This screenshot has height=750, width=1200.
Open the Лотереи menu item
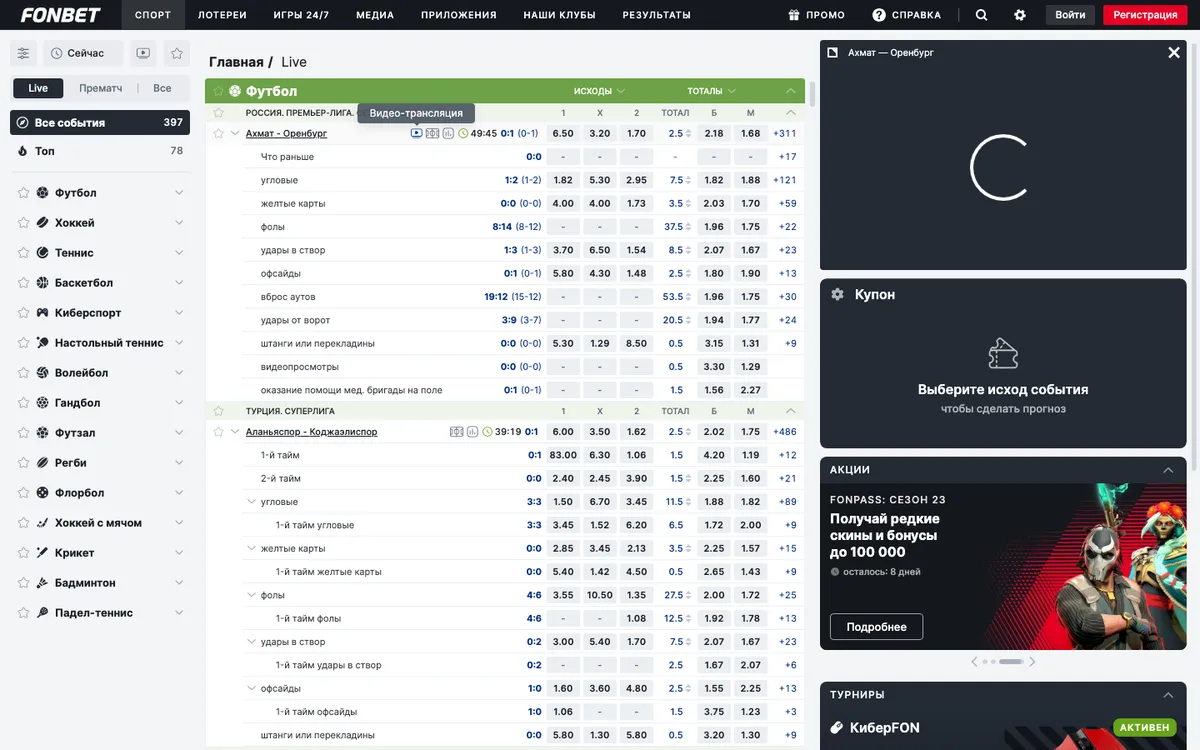point(222,15)
